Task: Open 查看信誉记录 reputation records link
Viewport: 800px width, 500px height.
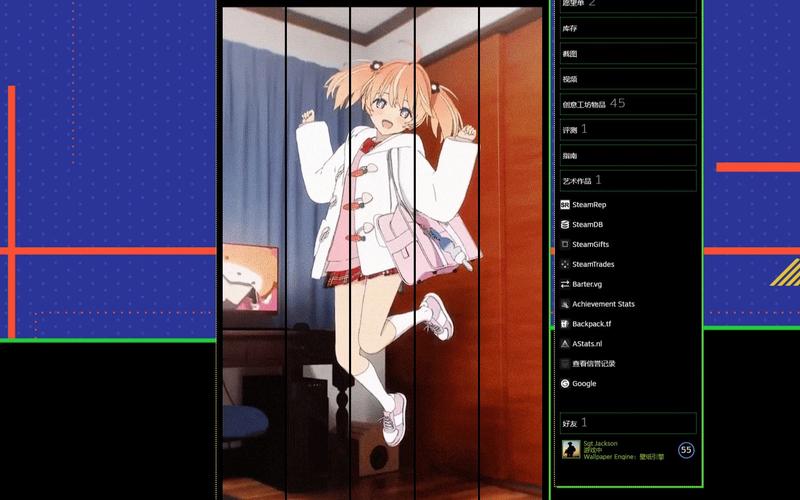Action: (594, 364)
